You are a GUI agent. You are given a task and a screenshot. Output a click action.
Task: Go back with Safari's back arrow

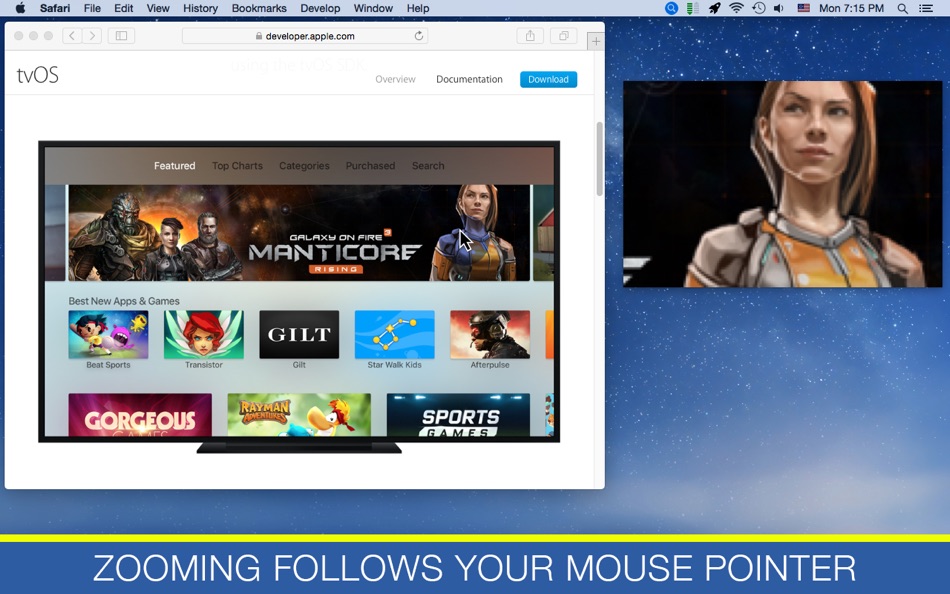point(72,36)
